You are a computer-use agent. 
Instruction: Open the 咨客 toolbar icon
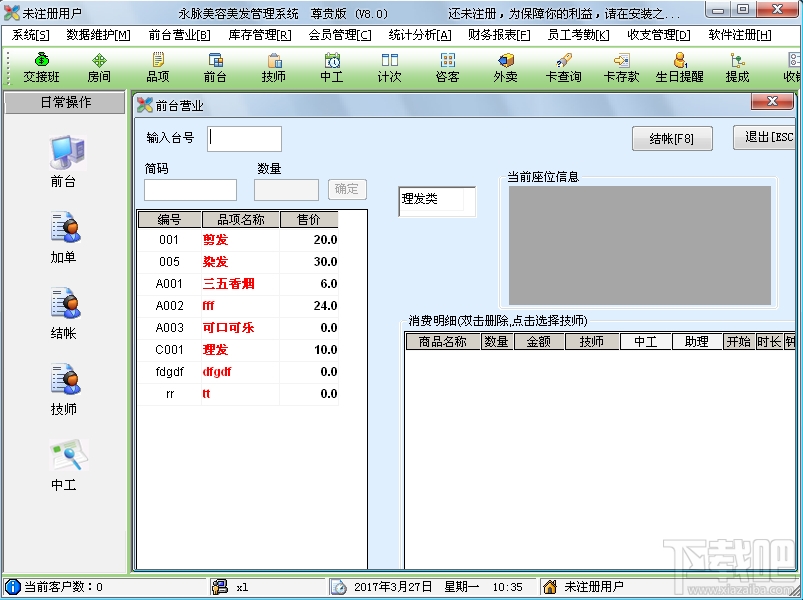[x=448, y=68]
